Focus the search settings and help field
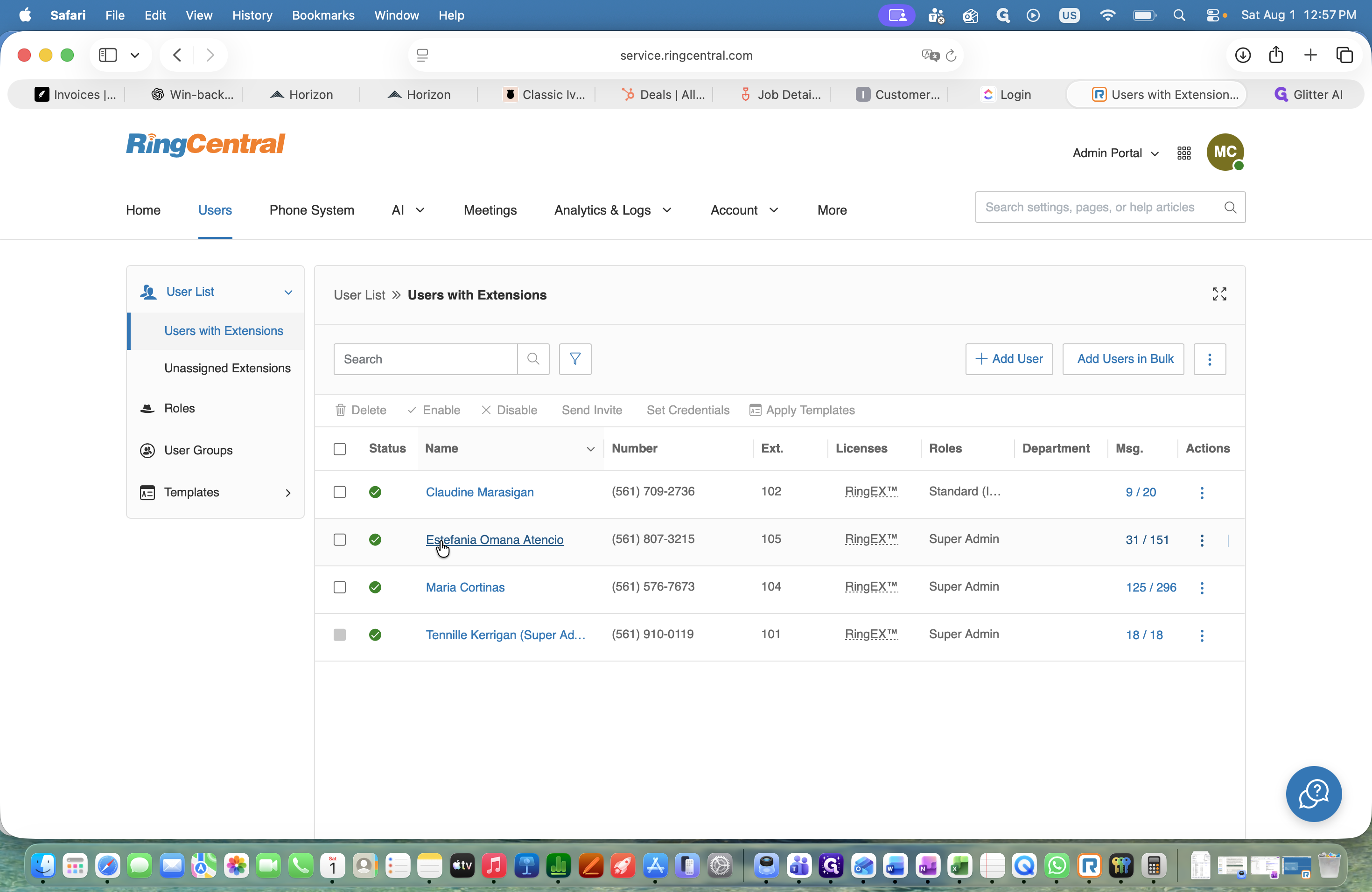This screenshot has width=1372, height=892. (1110, 208)
